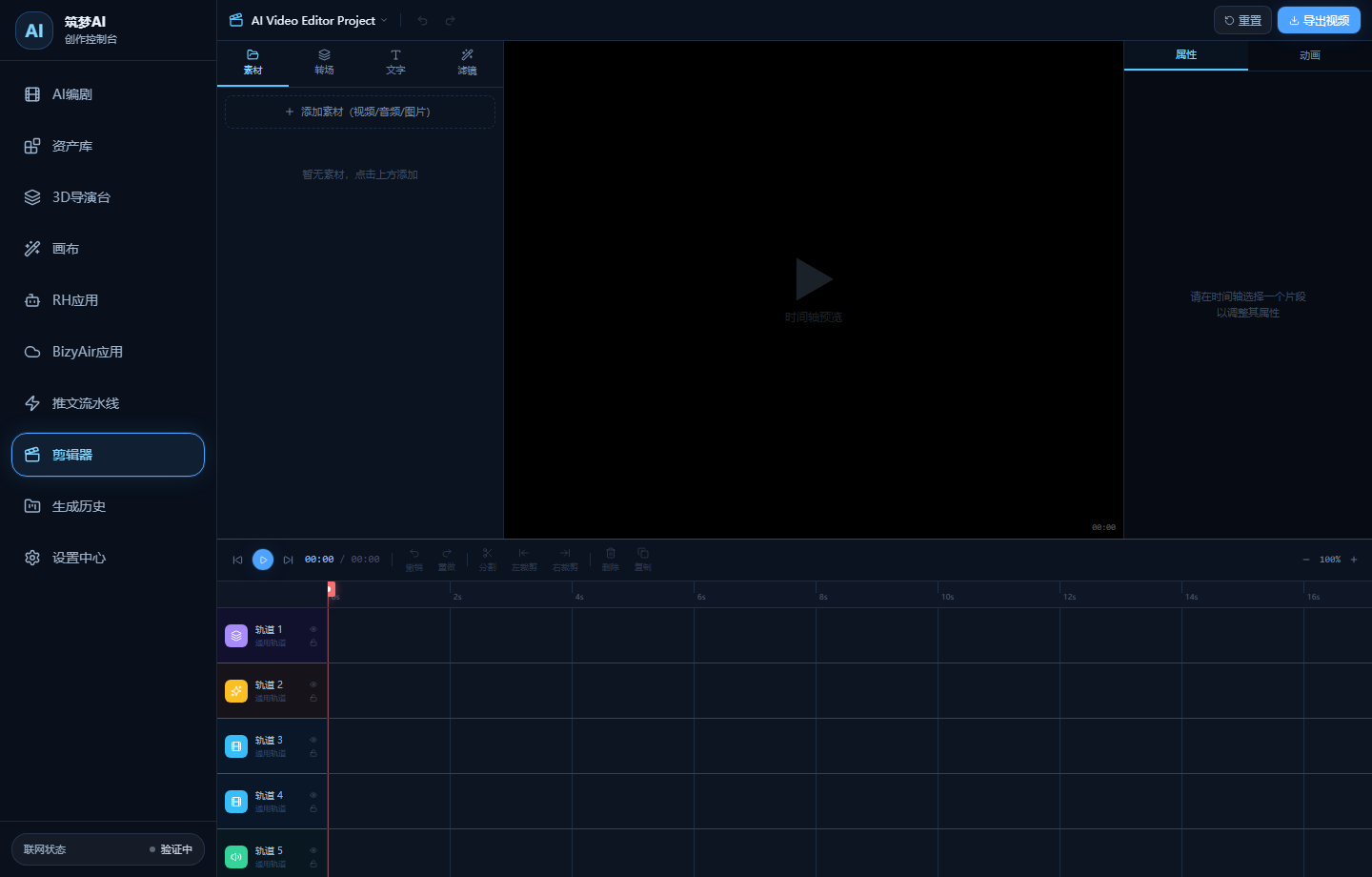Image resolution: width=1372 pixels, height=877 pixels.
Task: Open 生成历史 generation history
Action: [x=108, y=506]
